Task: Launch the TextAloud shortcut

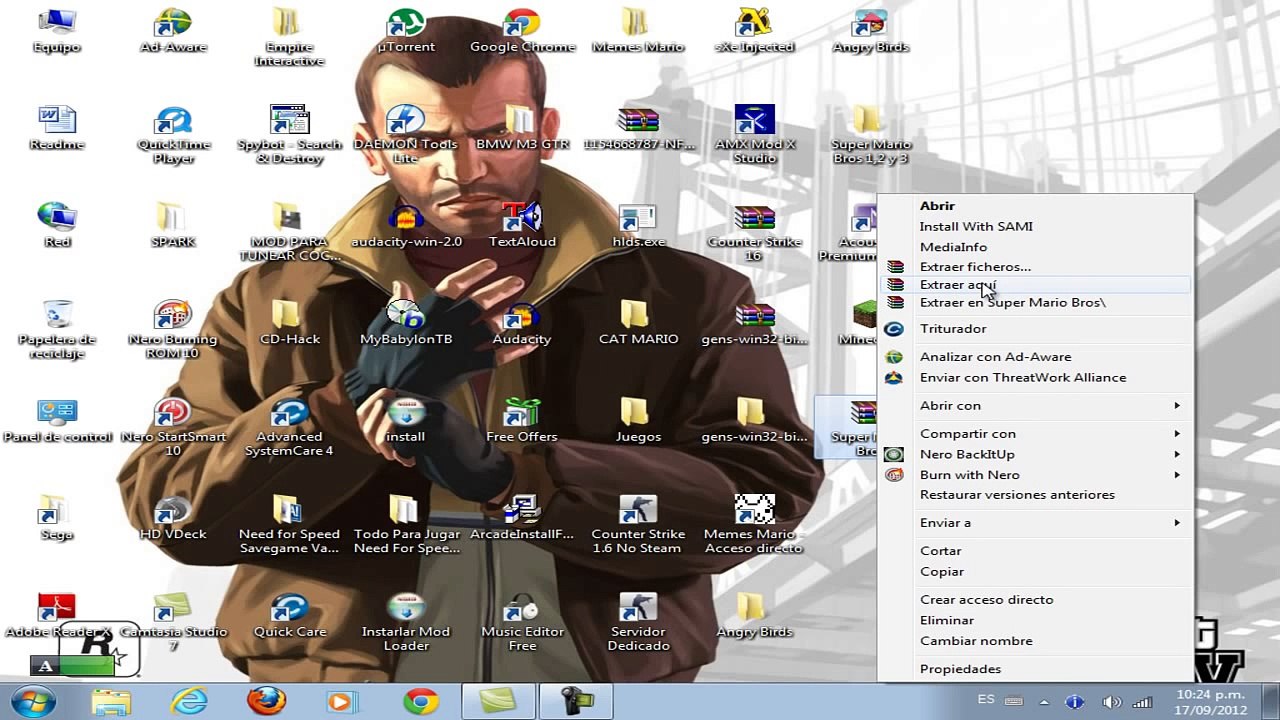Action: [x=522, y=225]
